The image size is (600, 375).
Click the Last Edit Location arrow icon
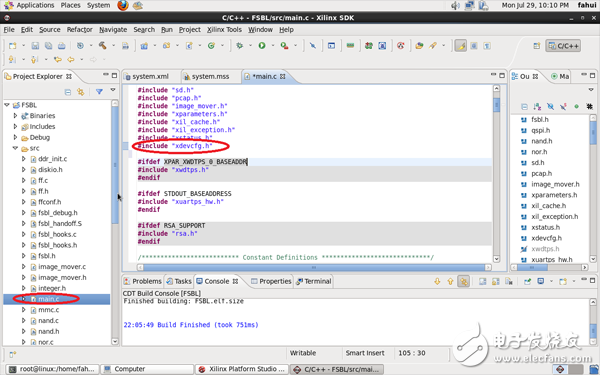58,59
